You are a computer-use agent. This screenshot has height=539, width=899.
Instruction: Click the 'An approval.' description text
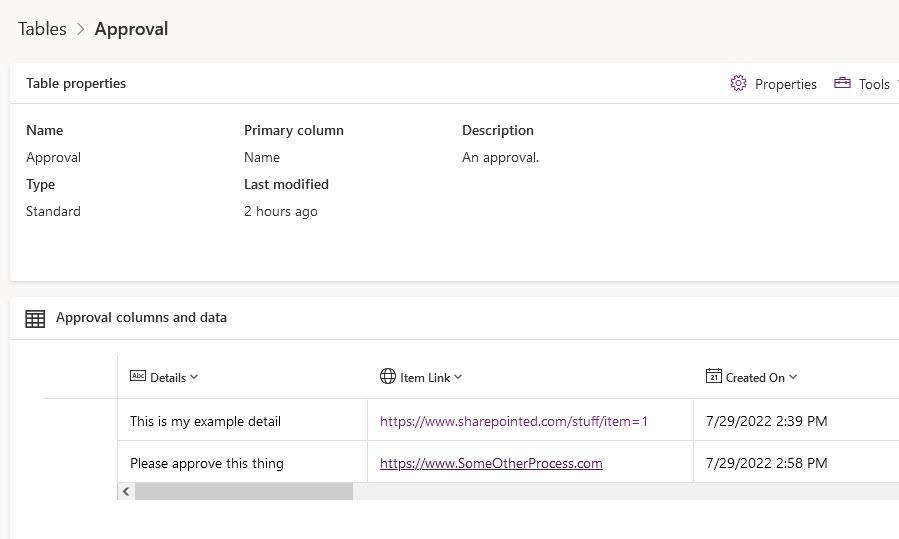tap(501, 157)
